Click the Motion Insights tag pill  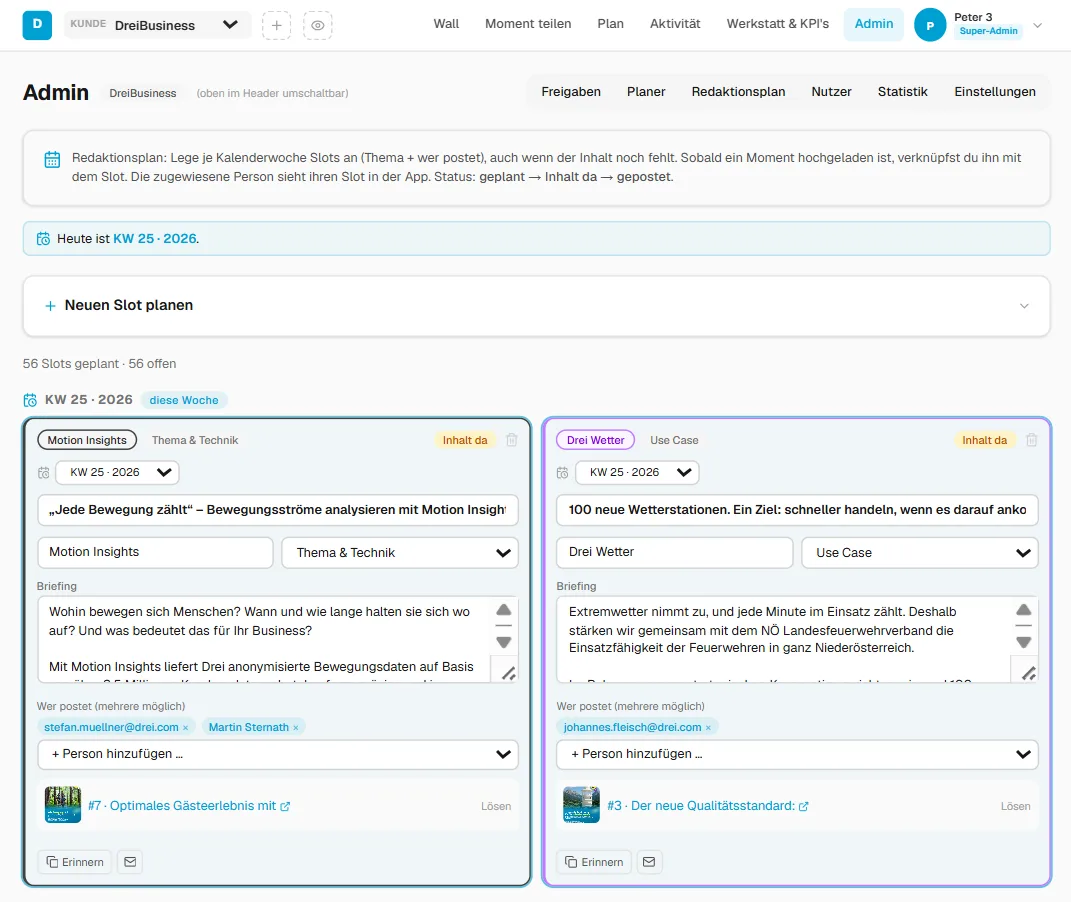coord(87,440)
